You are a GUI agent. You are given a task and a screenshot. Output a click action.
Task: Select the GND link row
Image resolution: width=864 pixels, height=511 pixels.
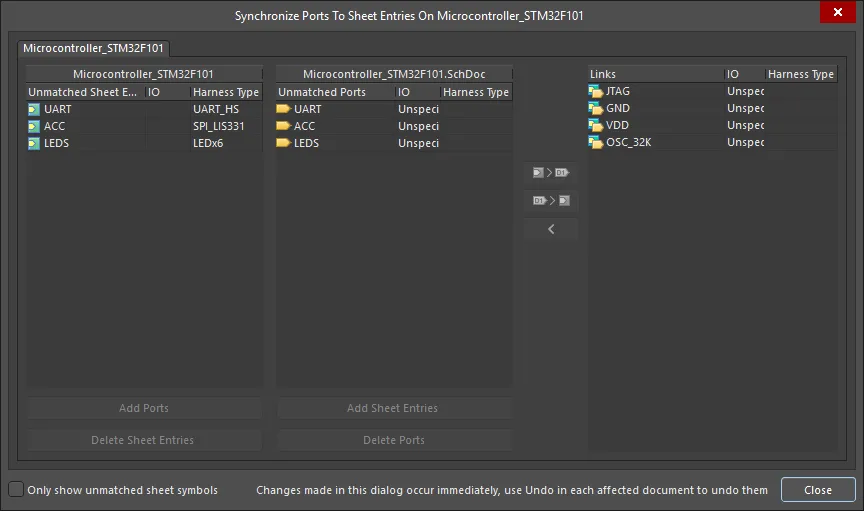pos(712,109)
